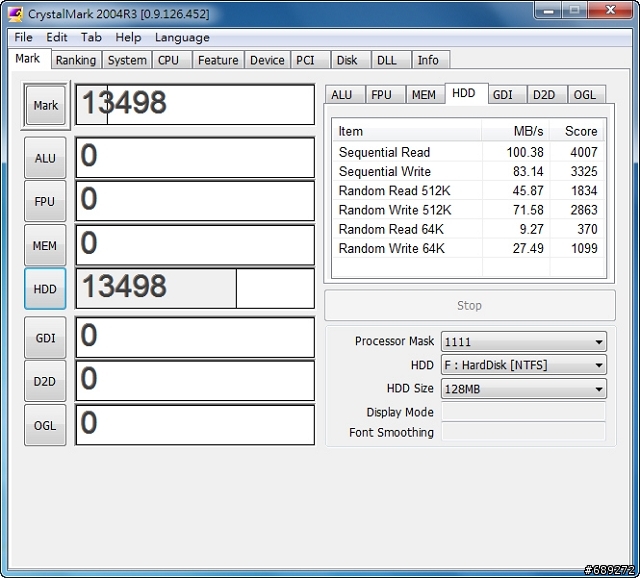Click the 4007 score value
This screenshot has width=640, height=578.
tap(584, 152)
